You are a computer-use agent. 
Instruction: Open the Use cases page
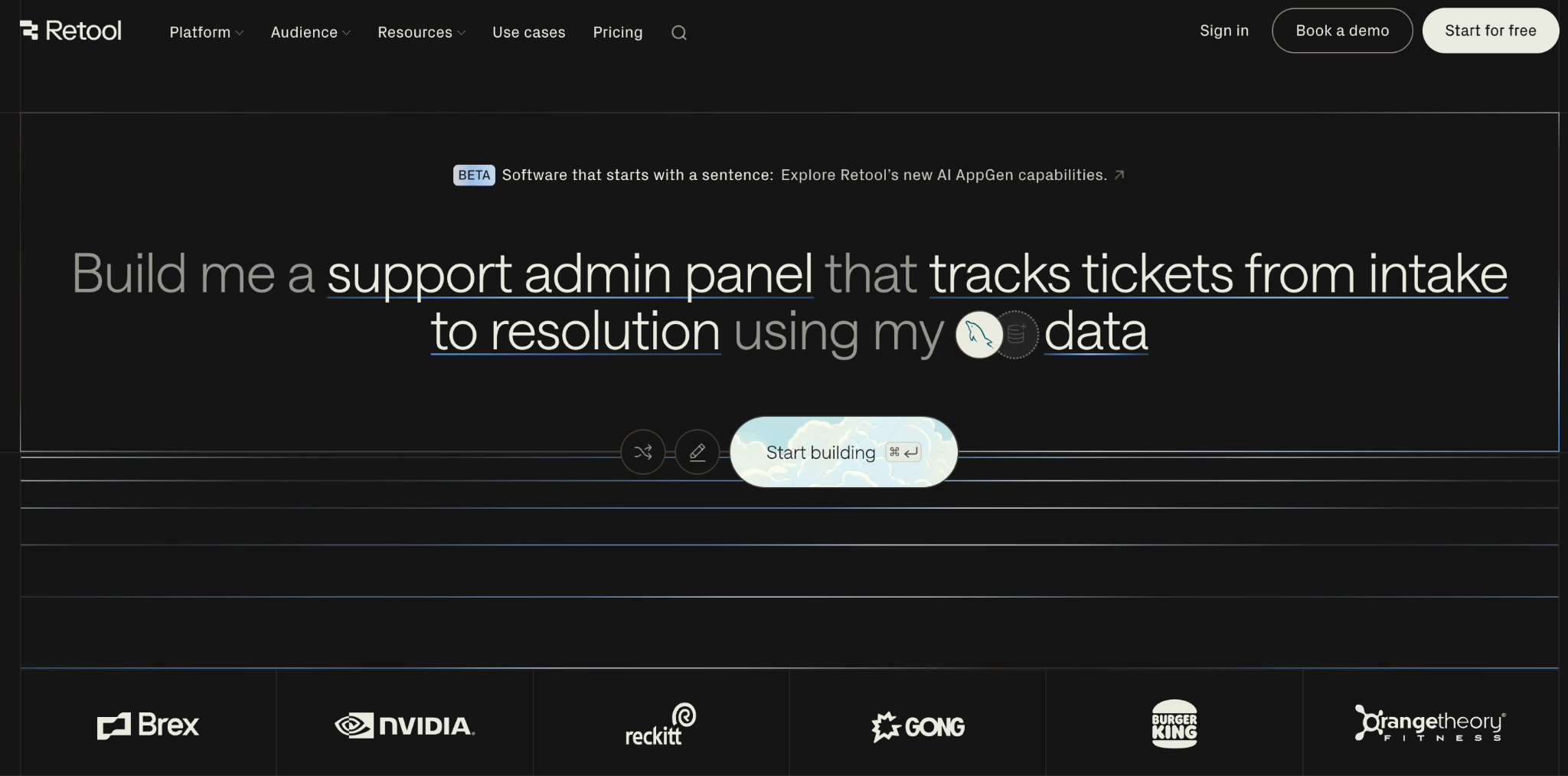tap(528, 32)
